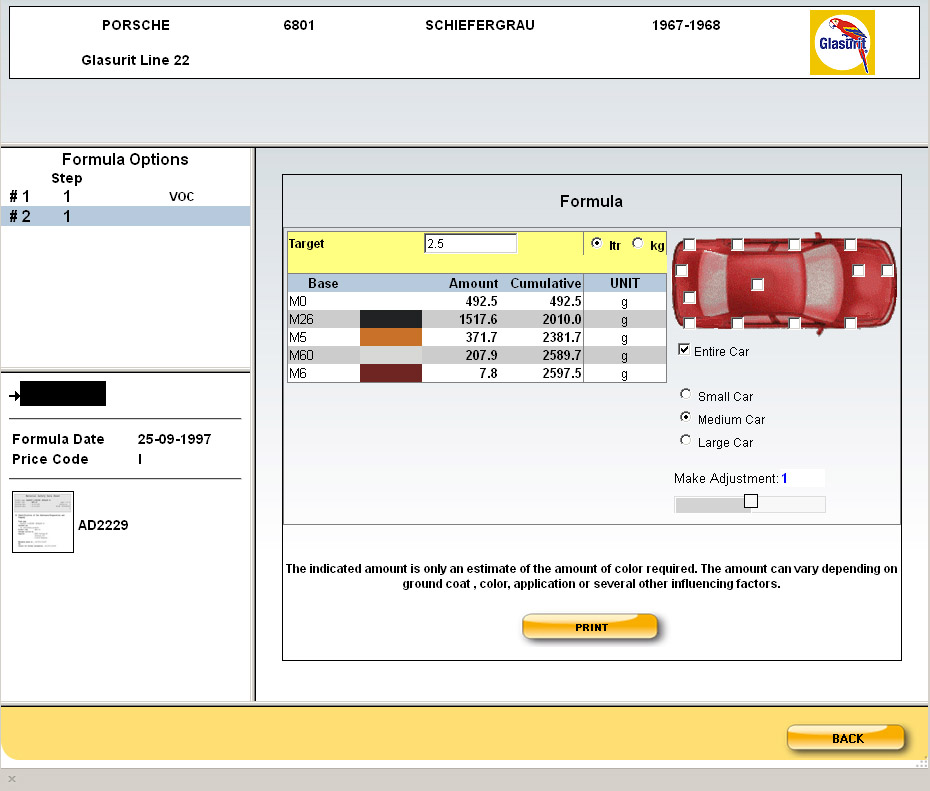Click the cumulative value 2597.5
The image size is (930, 791).
click(x=562, y=373)
